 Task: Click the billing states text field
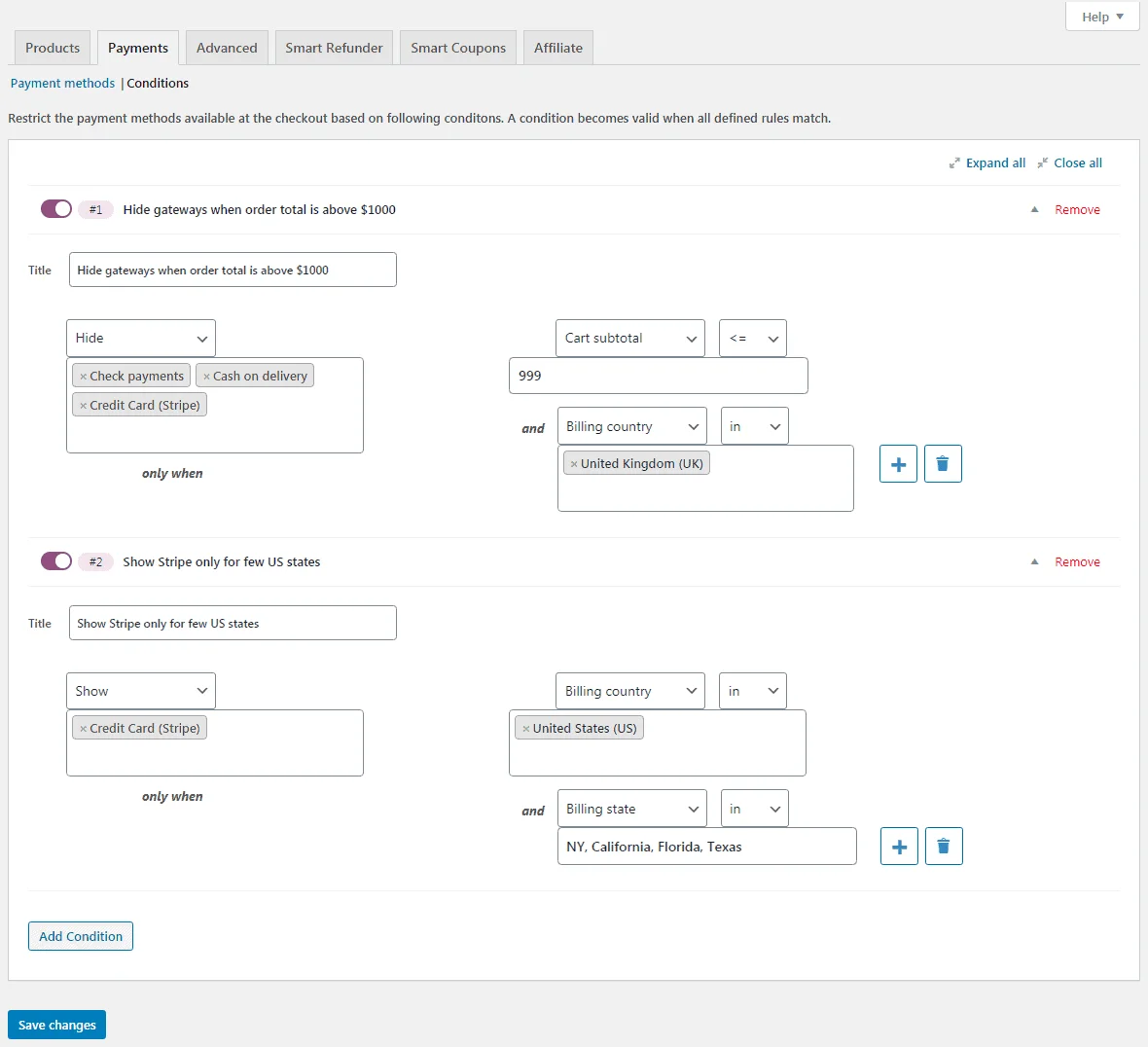coord(706,847)
